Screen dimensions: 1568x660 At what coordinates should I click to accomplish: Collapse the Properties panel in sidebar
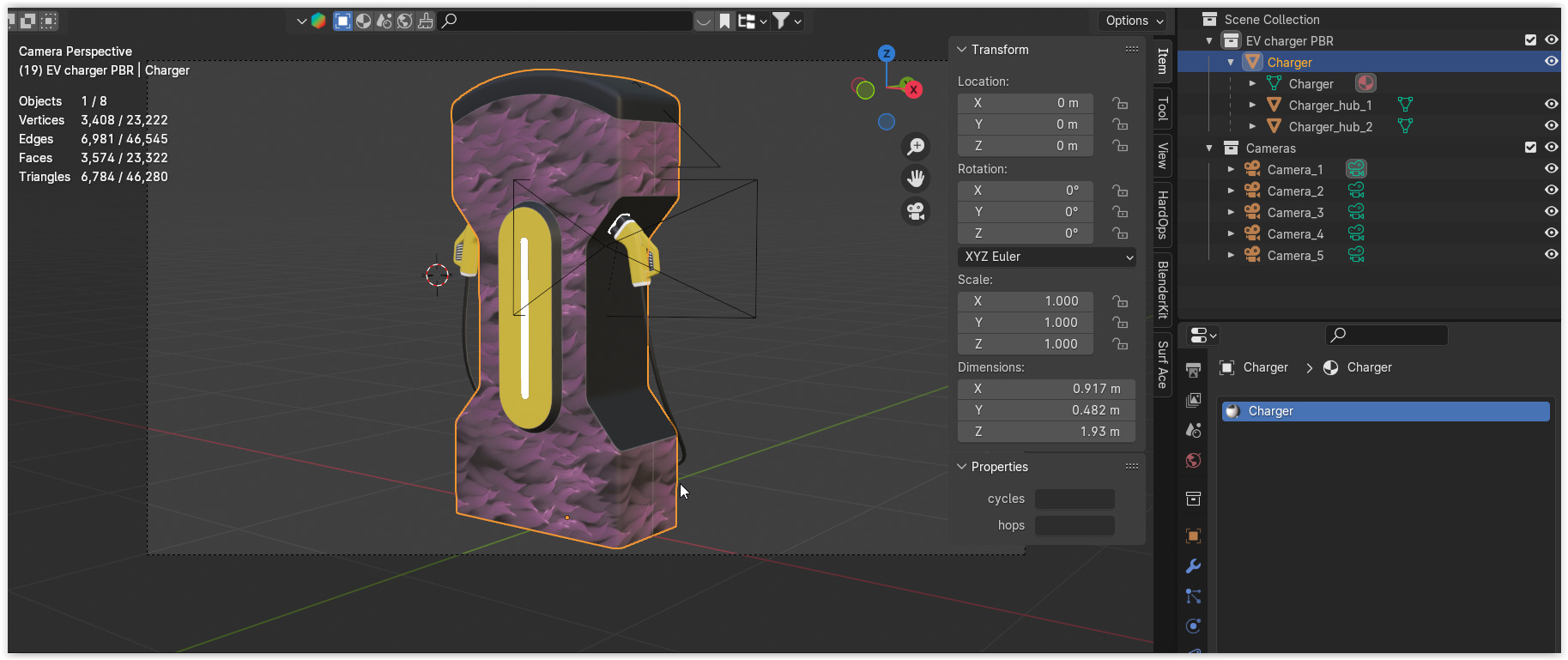click(x=962, y=467)
